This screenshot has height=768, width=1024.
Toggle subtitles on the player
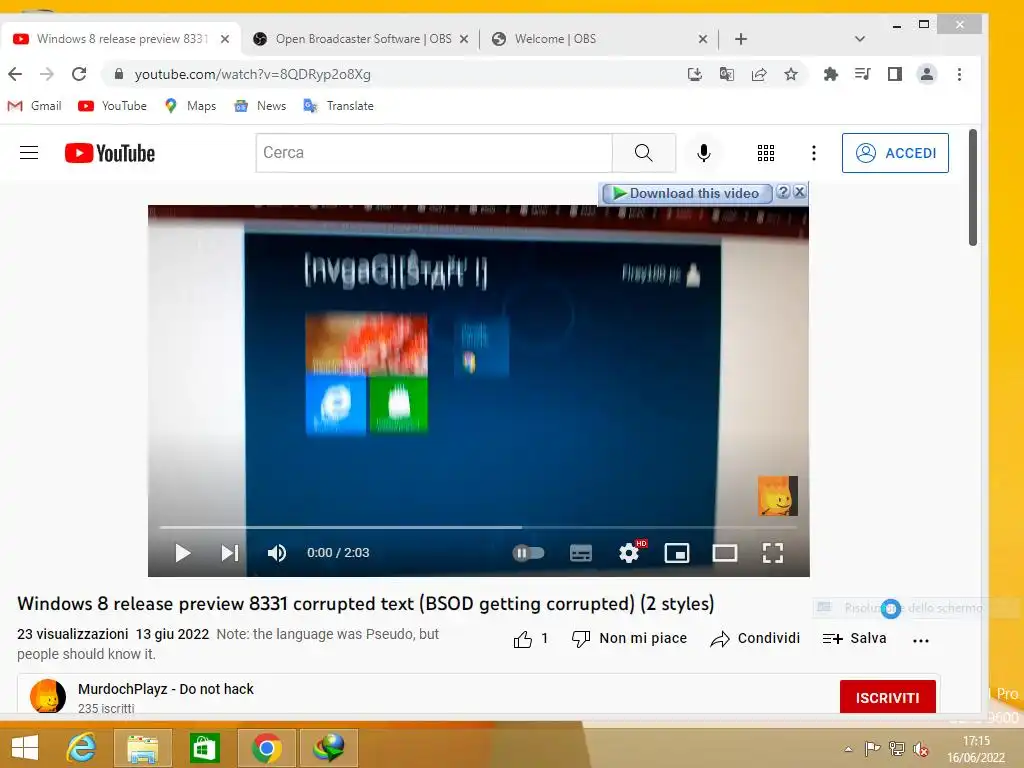(x=581, y=553)
